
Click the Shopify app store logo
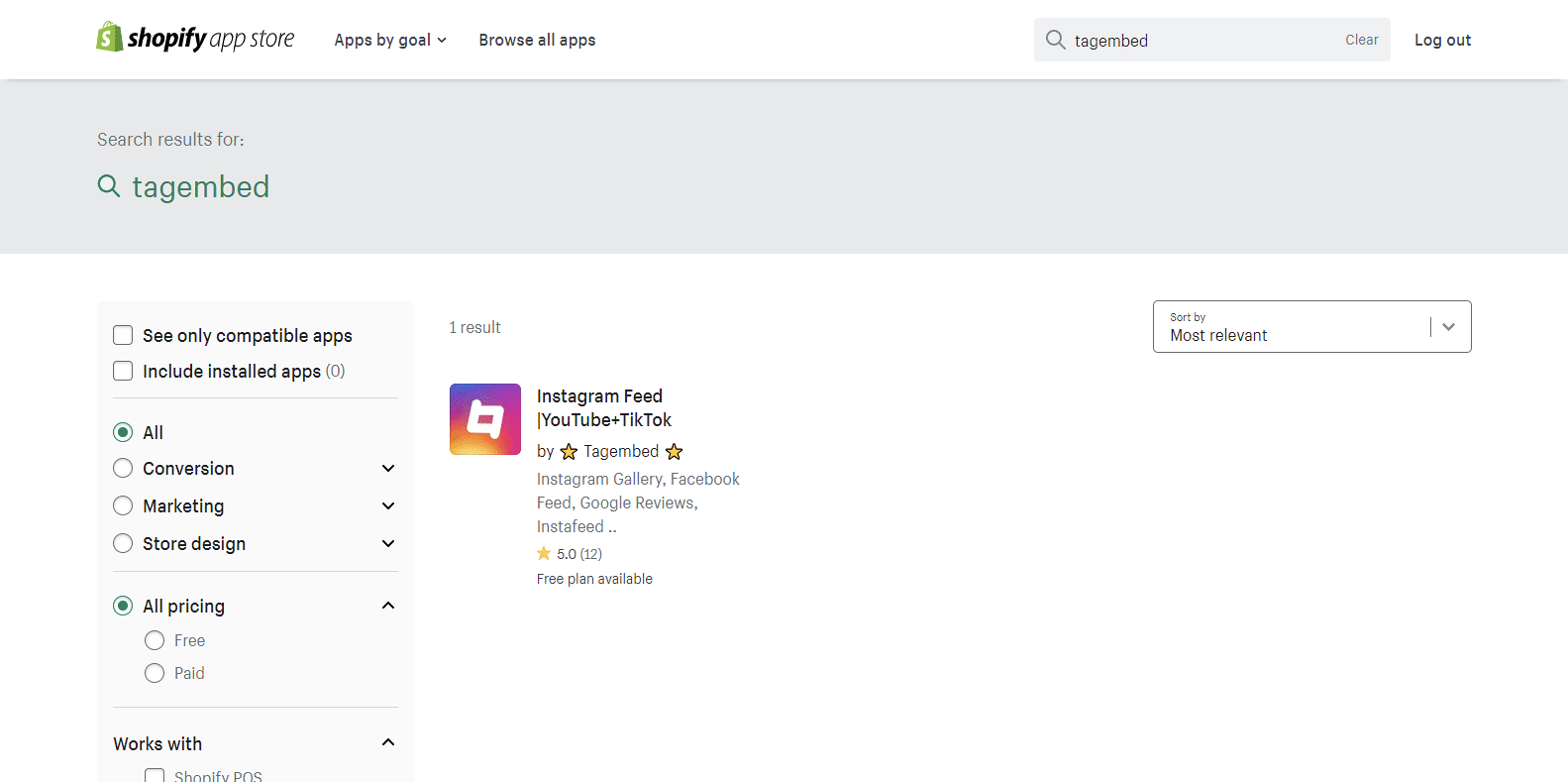195,38
